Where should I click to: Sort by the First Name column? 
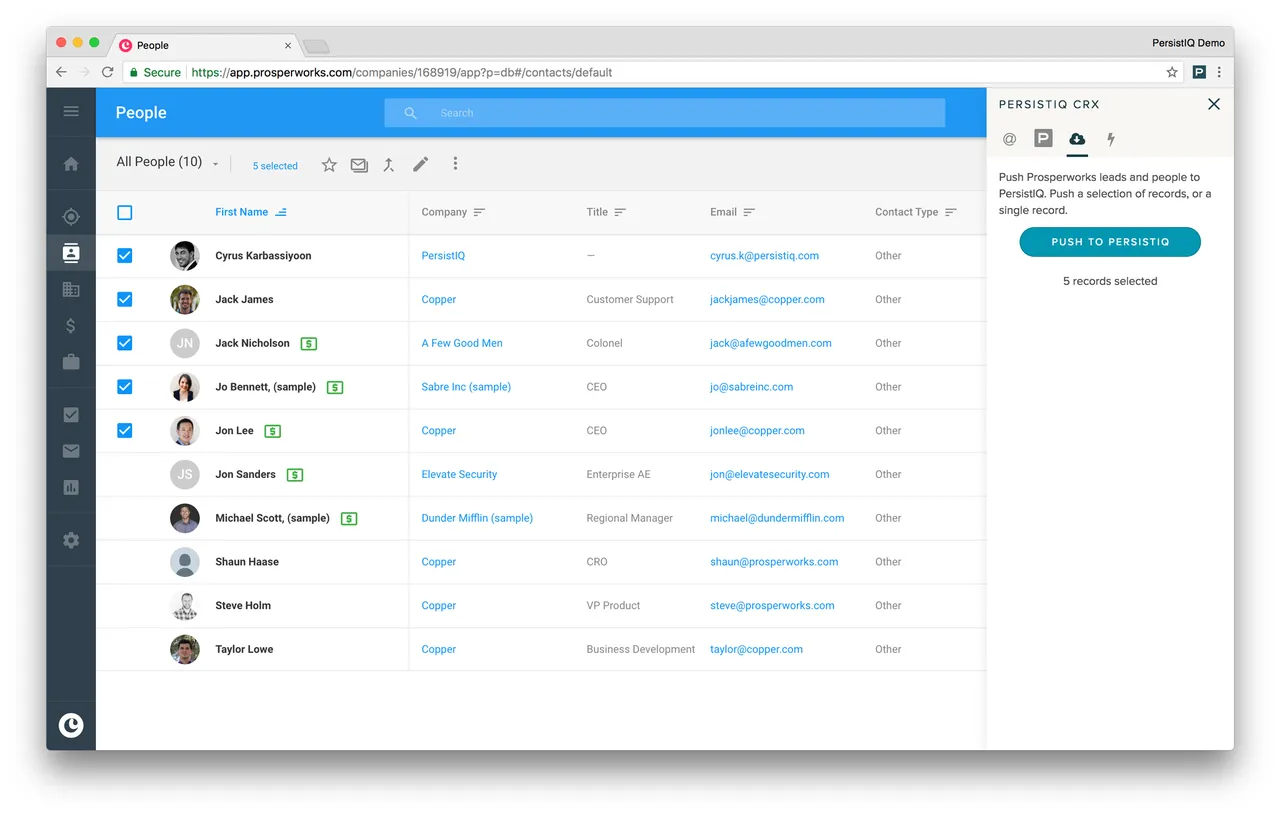pos(242,212)
